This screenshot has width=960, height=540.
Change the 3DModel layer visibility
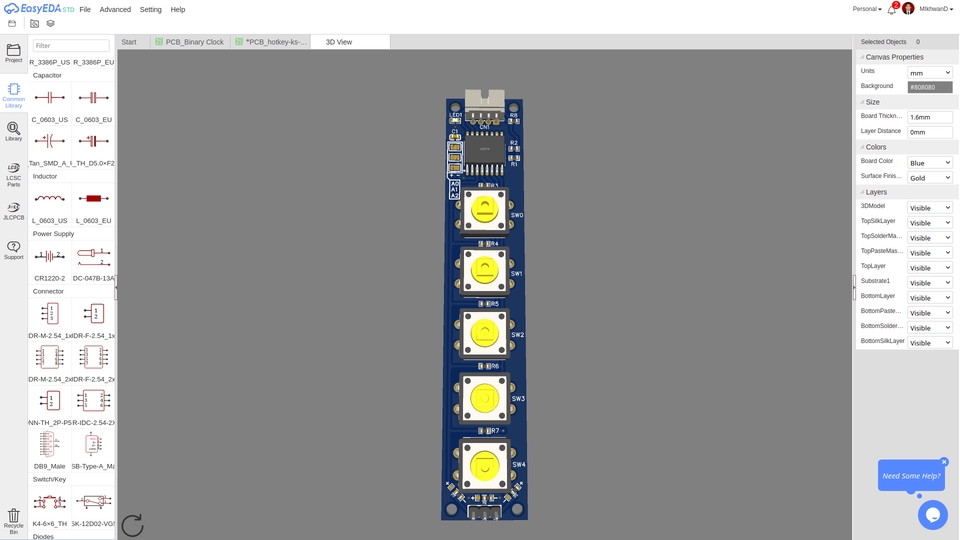(x=929, y=208)
